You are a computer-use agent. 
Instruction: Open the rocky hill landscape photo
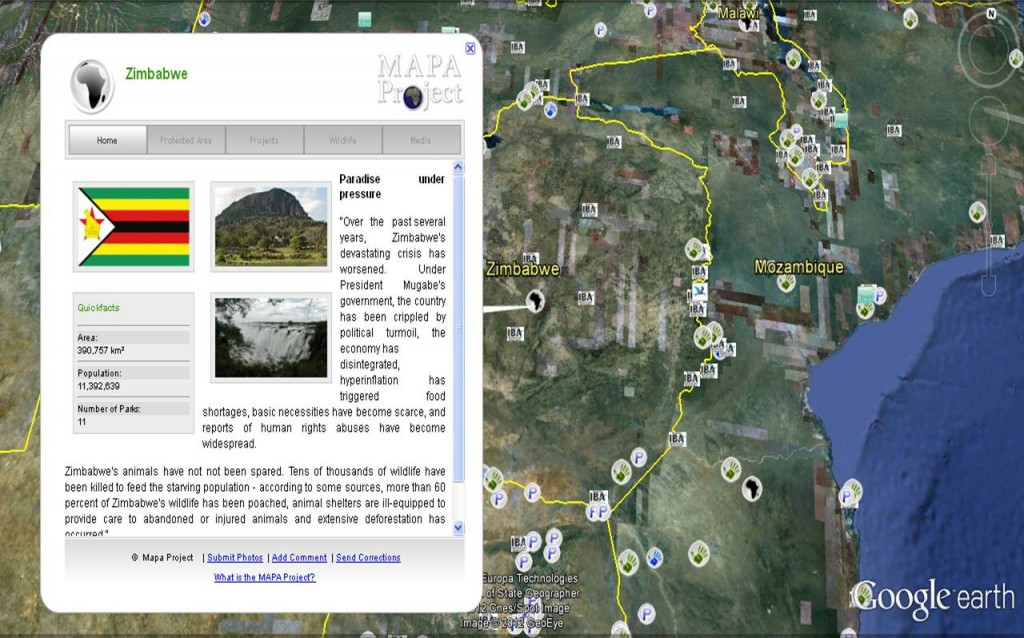271,226
